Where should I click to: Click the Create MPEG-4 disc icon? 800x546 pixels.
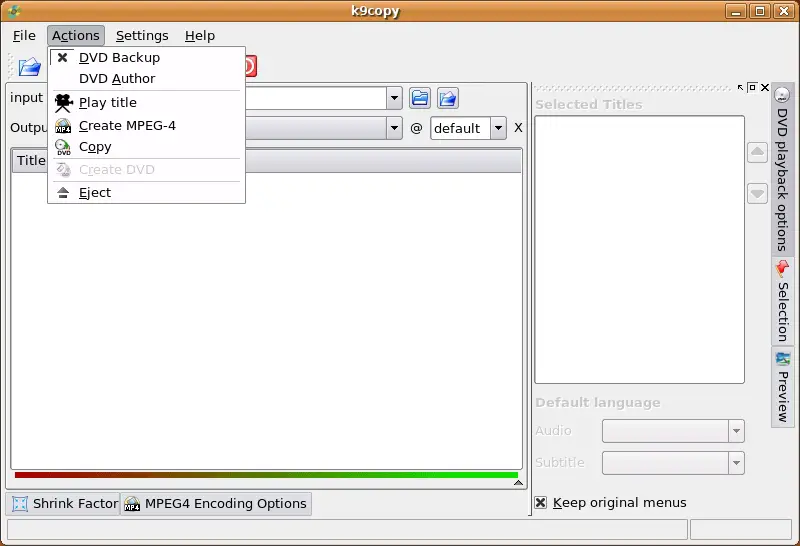(63, 126)
